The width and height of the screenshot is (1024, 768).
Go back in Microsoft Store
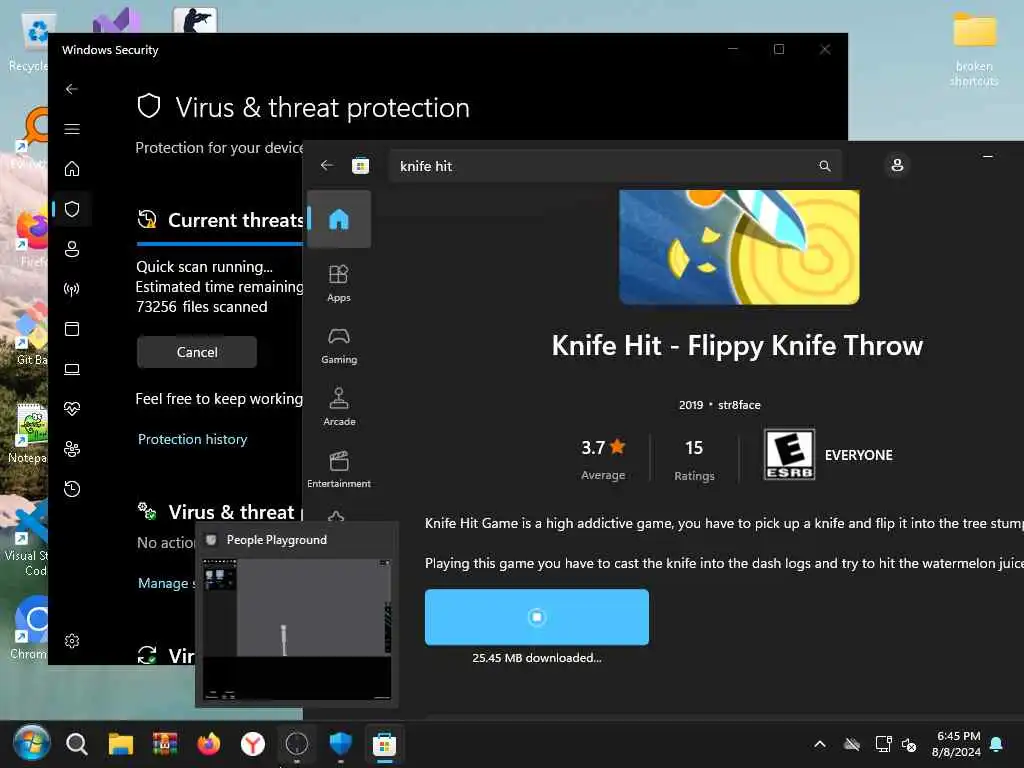pyautogui.click(x=327, y=166)
